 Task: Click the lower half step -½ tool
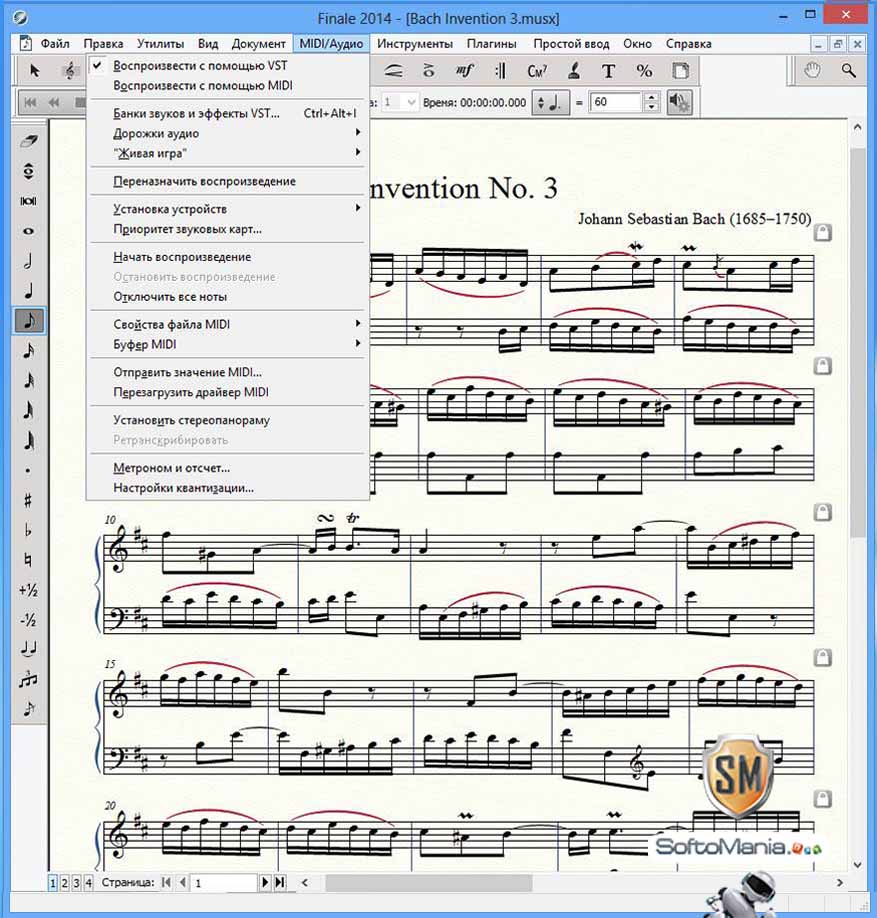click(29, 619)
